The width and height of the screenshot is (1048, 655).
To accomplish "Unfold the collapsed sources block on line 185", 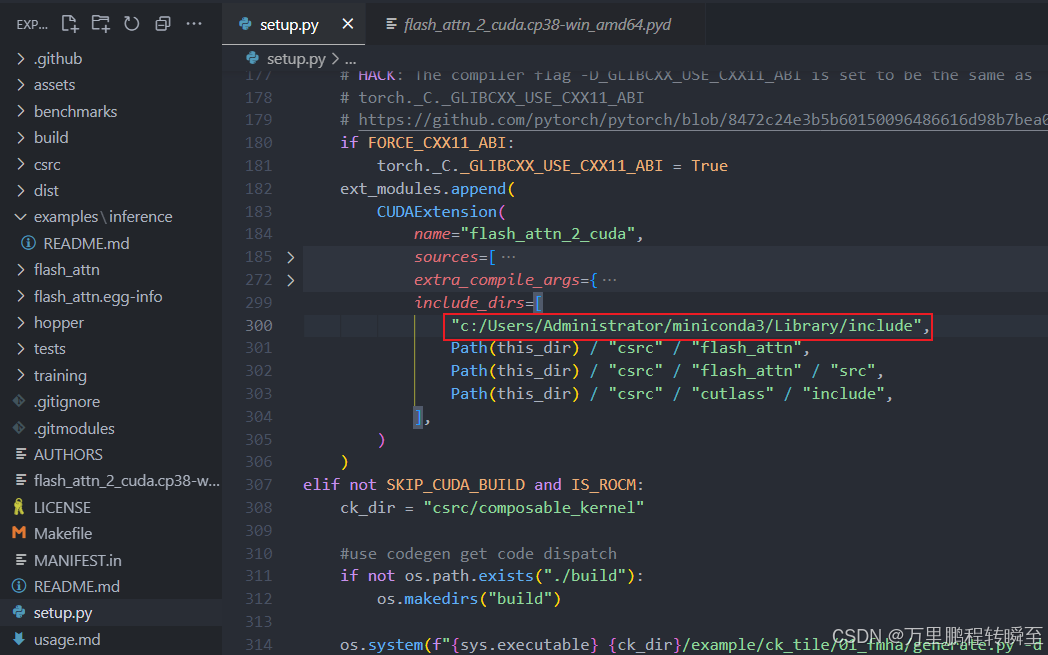I will 290,257.
